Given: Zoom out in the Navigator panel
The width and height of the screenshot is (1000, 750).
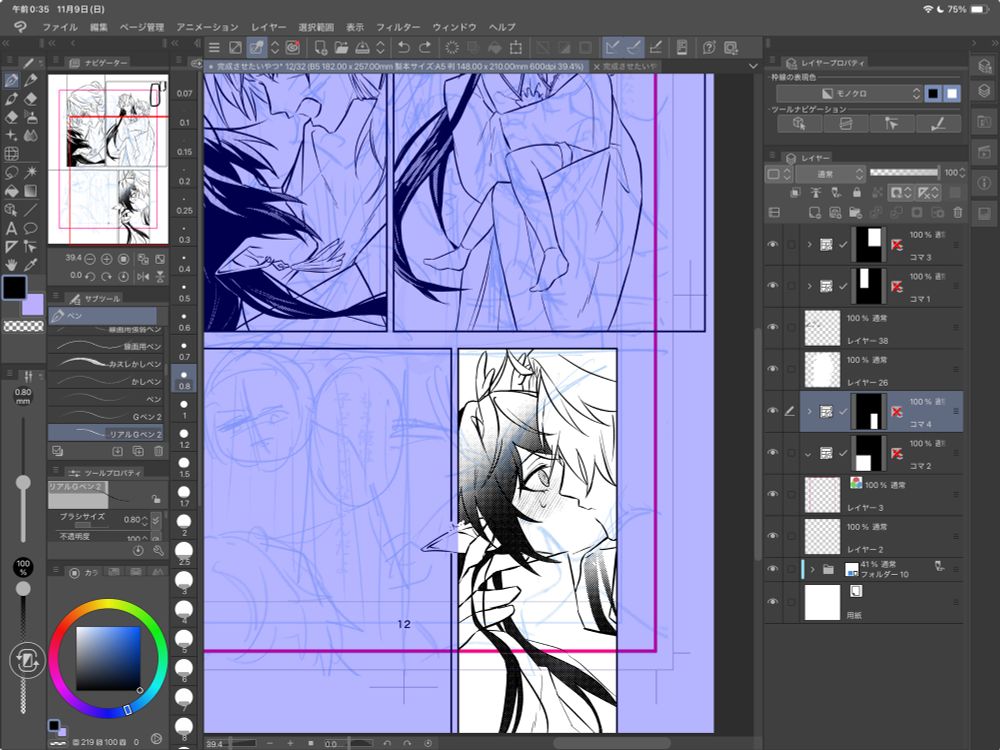Looking at the screenshot, I should click(90, 259).
